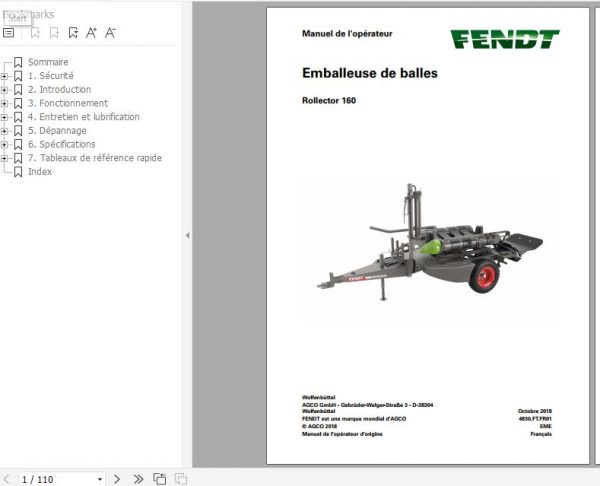Screen dimensions: 600x486
Task: Go to previous page arrow
Action: (x=7, y=479)
